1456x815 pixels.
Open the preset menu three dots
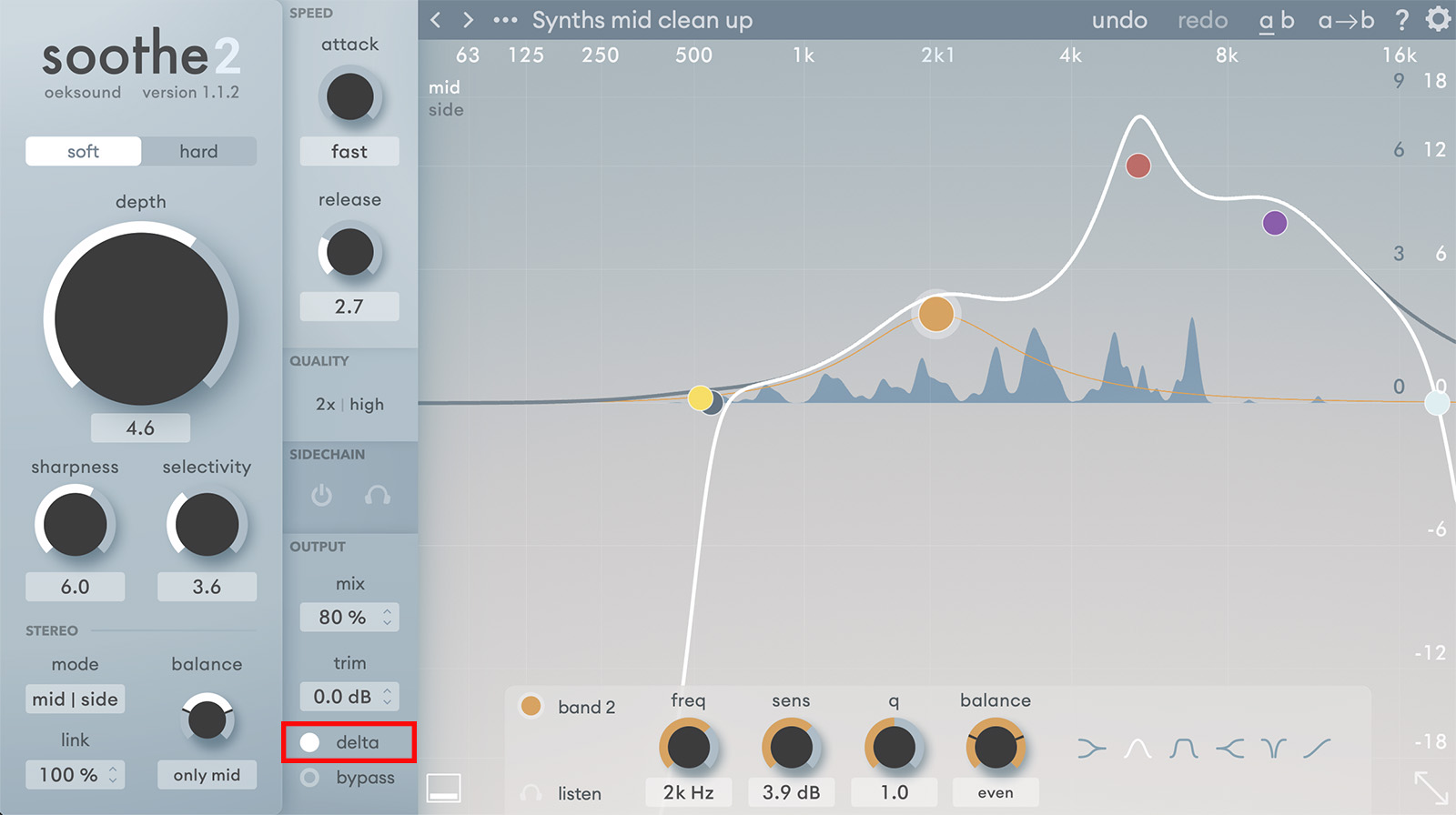click(x=505, y=20)
